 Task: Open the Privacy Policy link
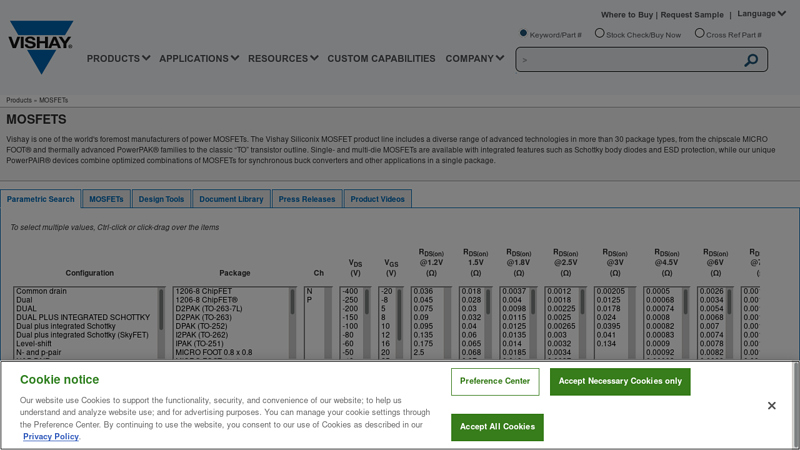51,437
